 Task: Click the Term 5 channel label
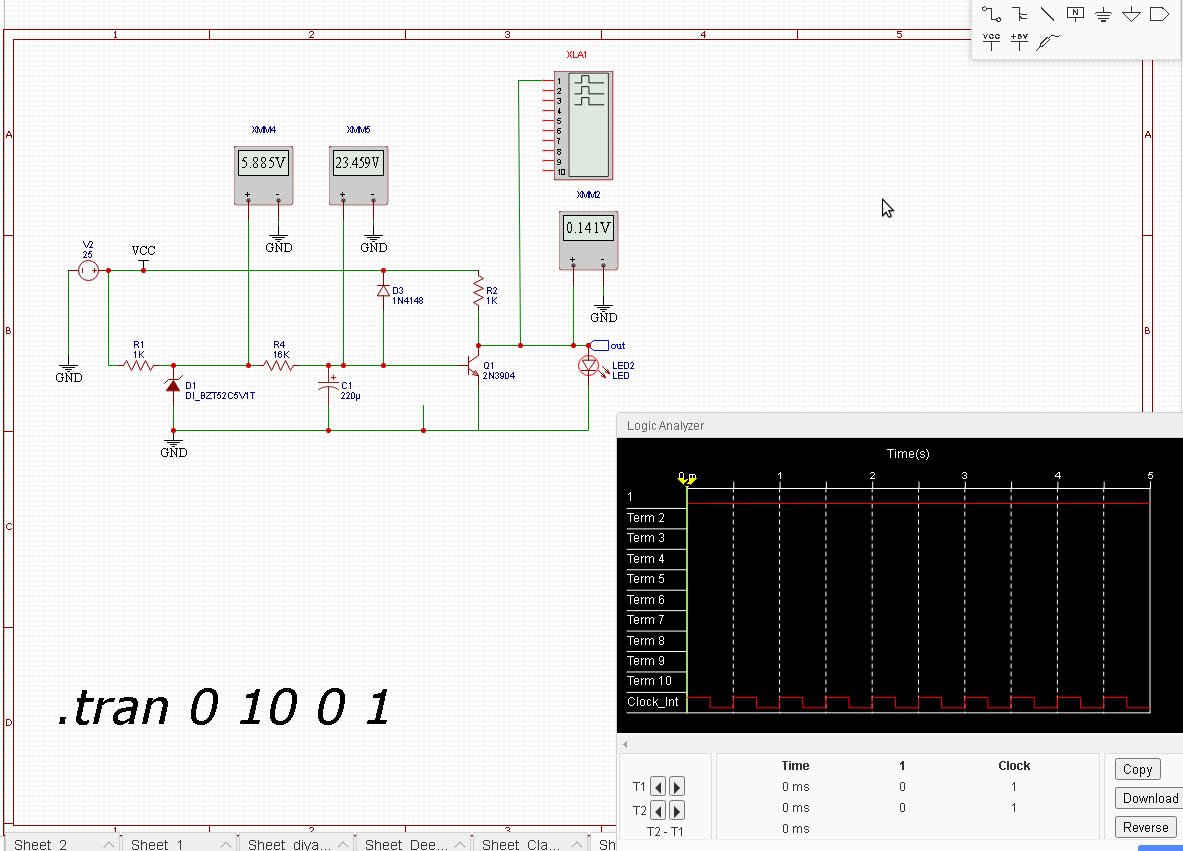pos(646,579)
